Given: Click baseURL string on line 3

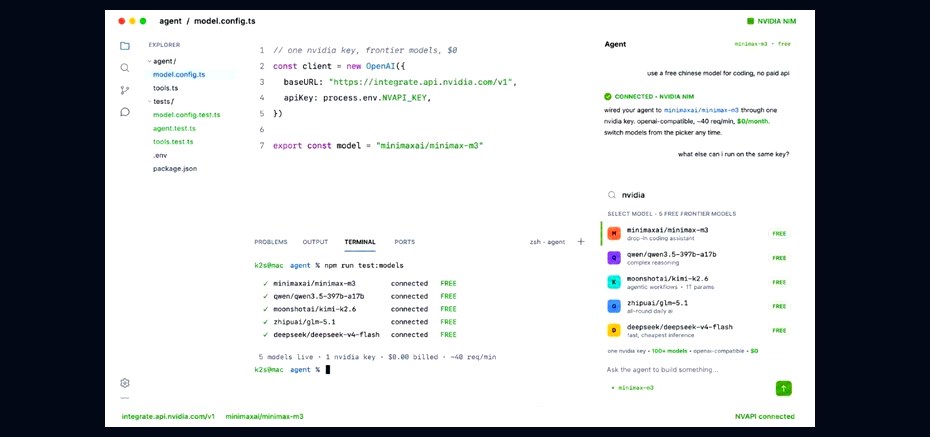Looking at the screenshot, I should [x=422, y=82].
